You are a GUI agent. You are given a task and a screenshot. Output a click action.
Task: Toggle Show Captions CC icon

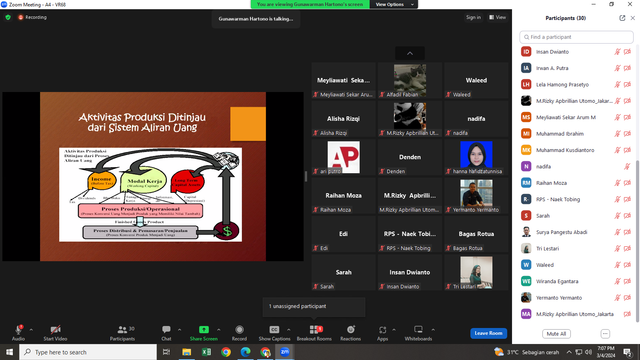click(x=274, y=329)
